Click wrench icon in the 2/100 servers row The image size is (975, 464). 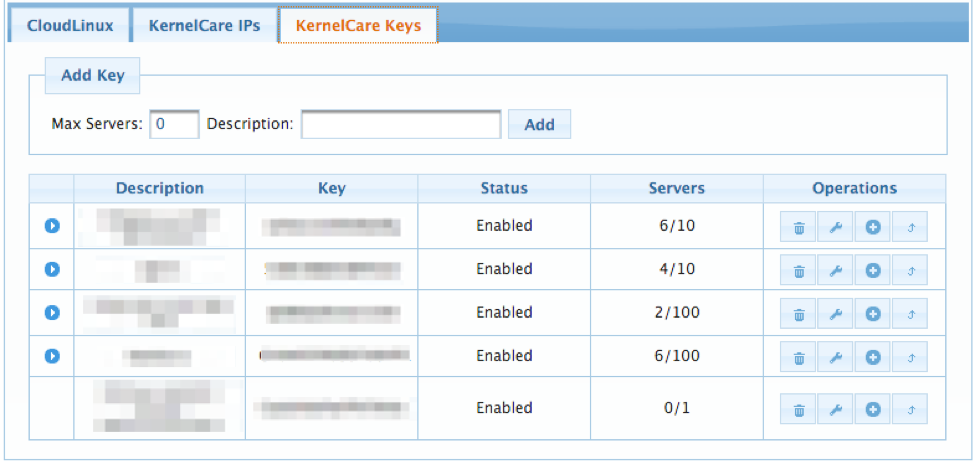(836, 313)
